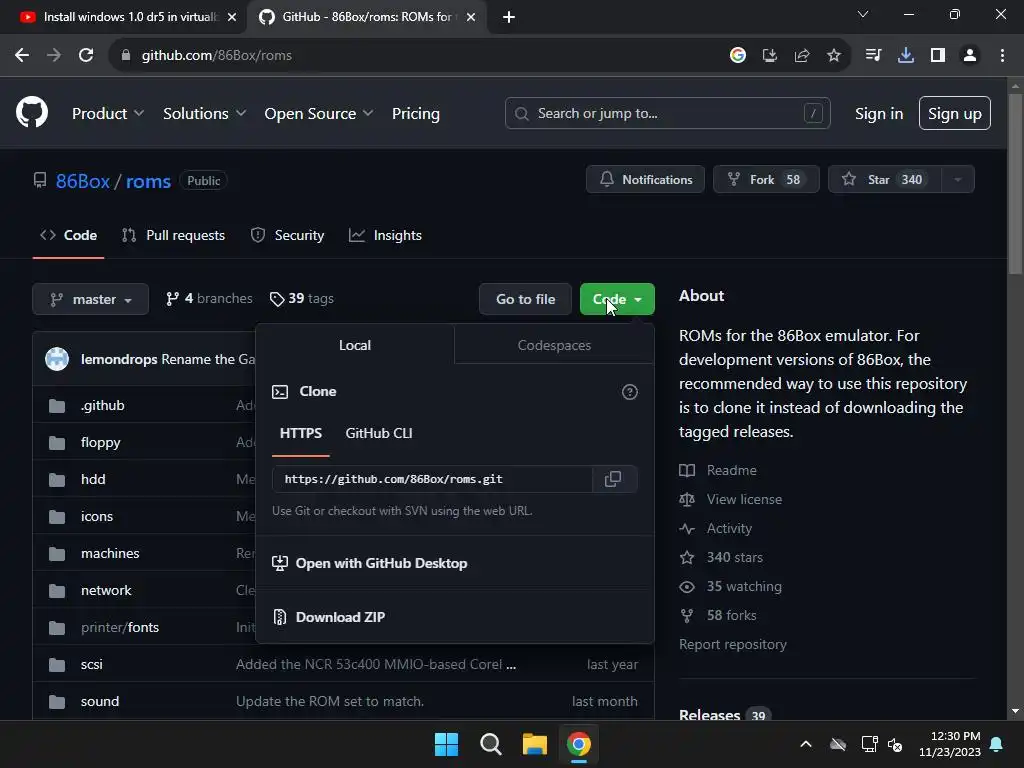
Task: Switch to the Codespaces tab
Action: tap(554, 345)
